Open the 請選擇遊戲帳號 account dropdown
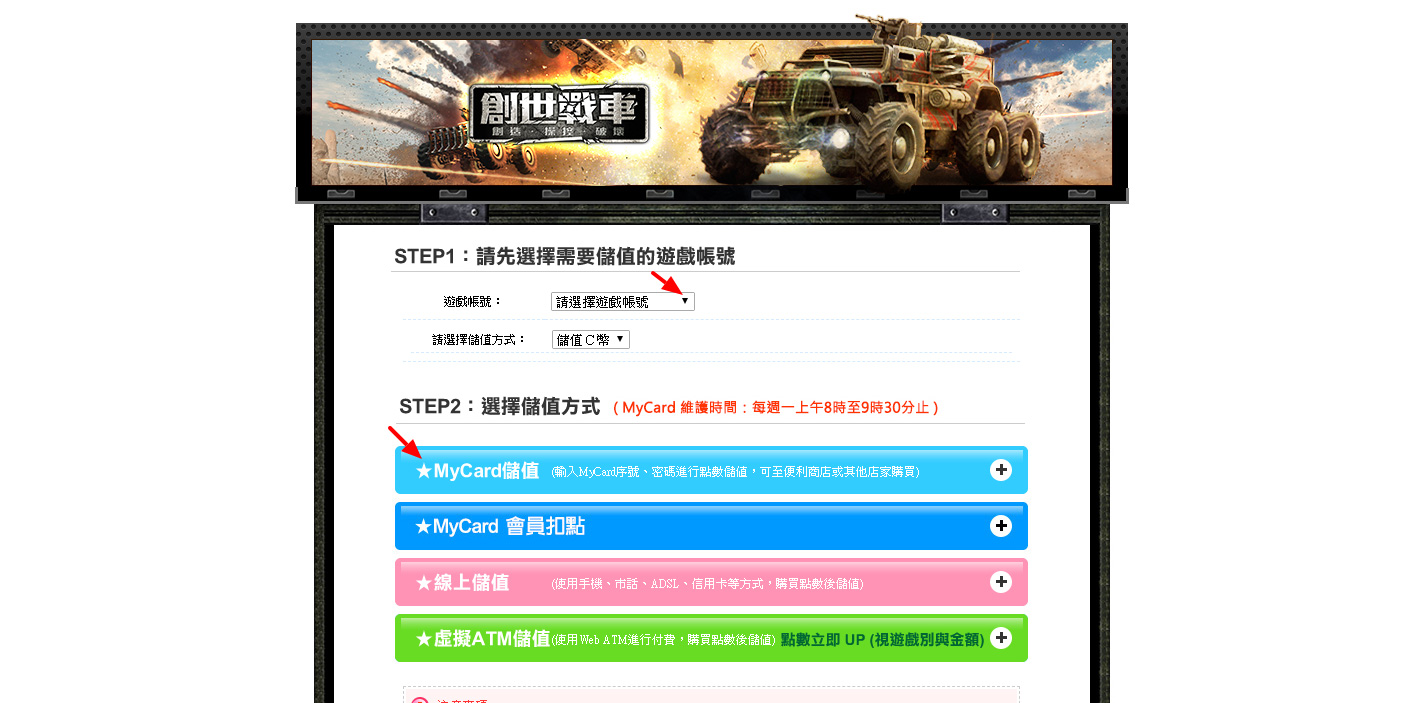Screen dimensions: 1423x703 622,301
